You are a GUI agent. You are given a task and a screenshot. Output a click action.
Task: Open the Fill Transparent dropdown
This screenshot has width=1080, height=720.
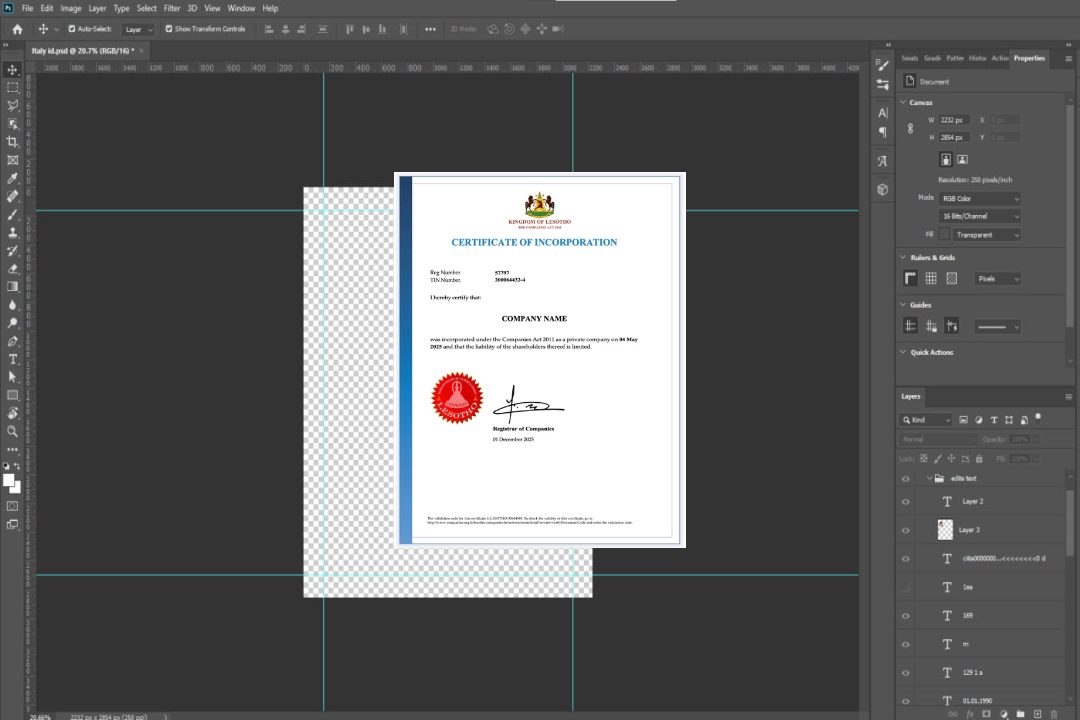(986, 235)
